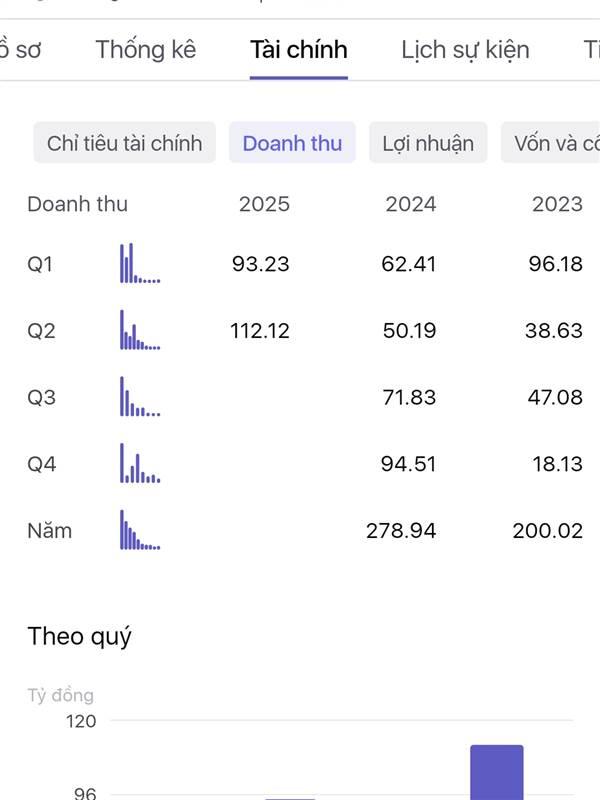Select the Doanh thu filter chip

292,142
